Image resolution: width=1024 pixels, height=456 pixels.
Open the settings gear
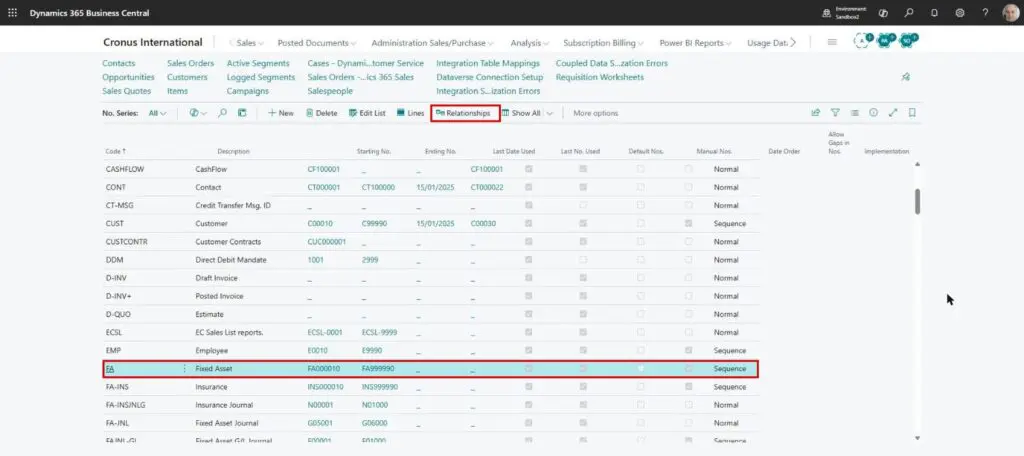960,12
